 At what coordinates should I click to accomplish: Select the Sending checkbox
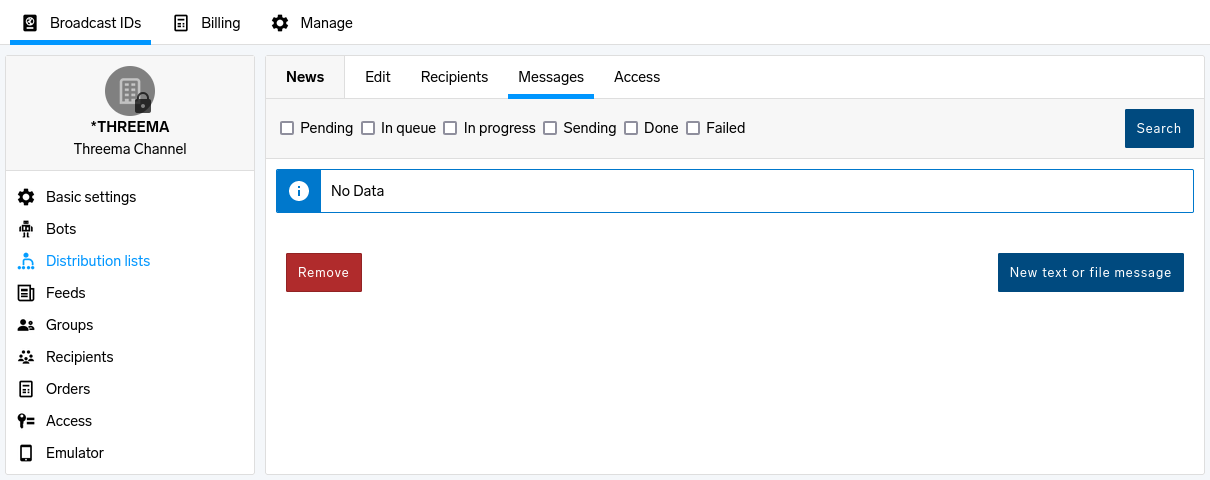(550, 128)
